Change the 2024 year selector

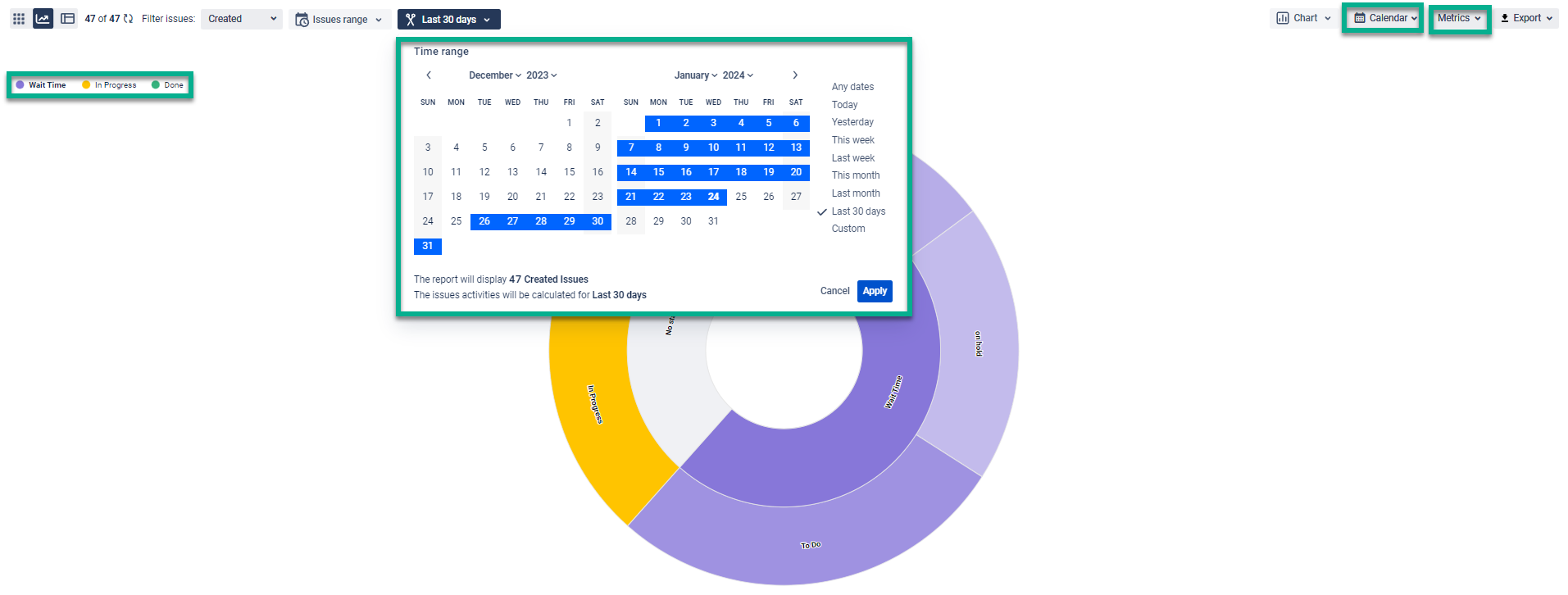pyautogui.click(x=738, y=75)
